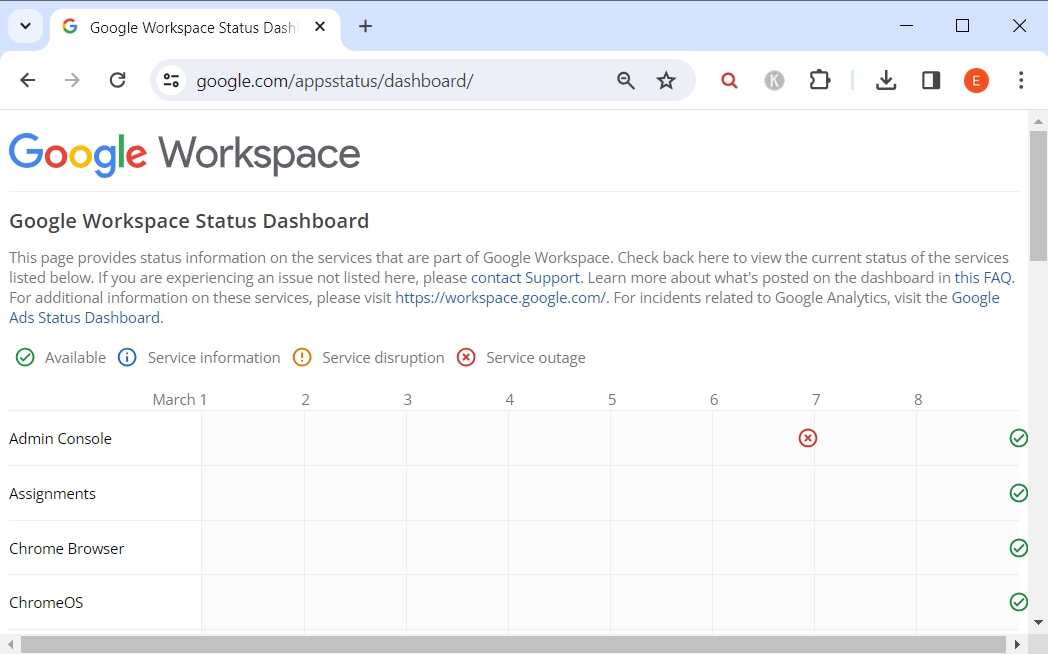Image resolution: width=1048 pixels, height=654 pixels.
Task: Click the vertical scrollbar down arrow
Action: (1038, 622)
